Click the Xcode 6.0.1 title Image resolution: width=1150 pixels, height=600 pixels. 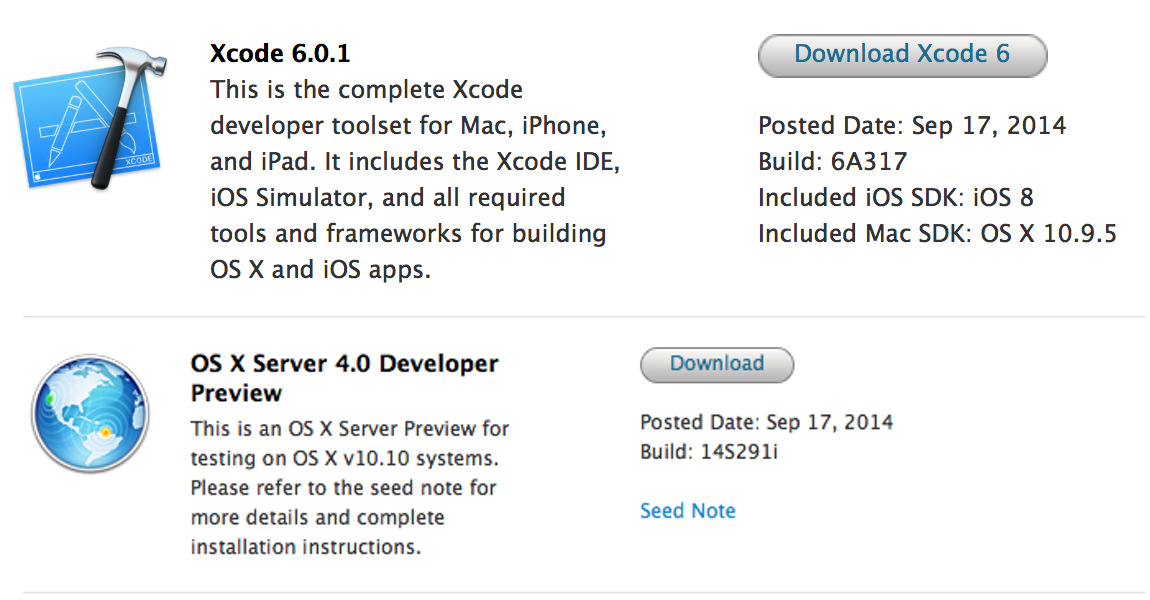280,53
